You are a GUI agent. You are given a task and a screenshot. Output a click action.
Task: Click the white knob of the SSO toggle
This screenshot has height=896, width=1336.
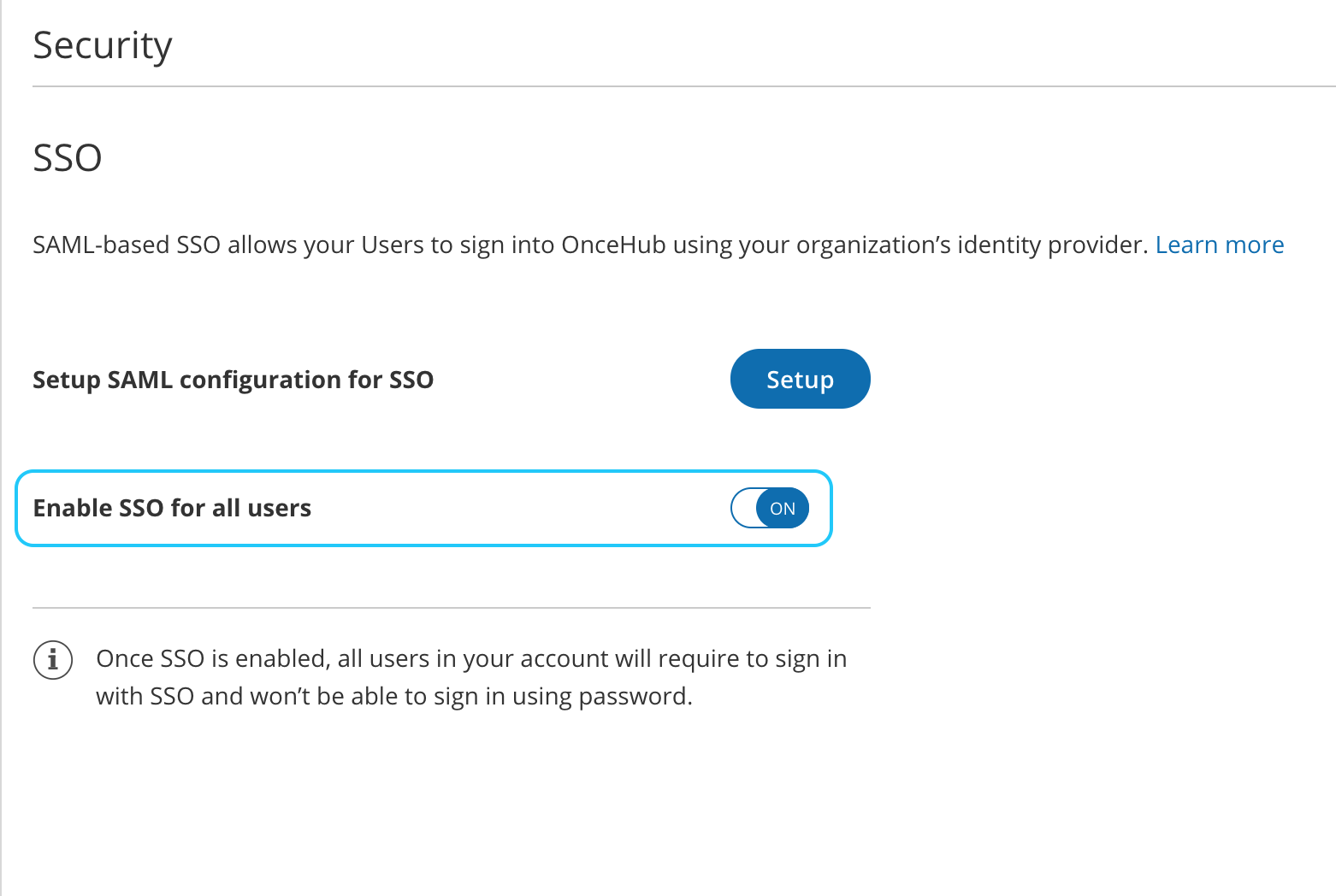point(745,508)
